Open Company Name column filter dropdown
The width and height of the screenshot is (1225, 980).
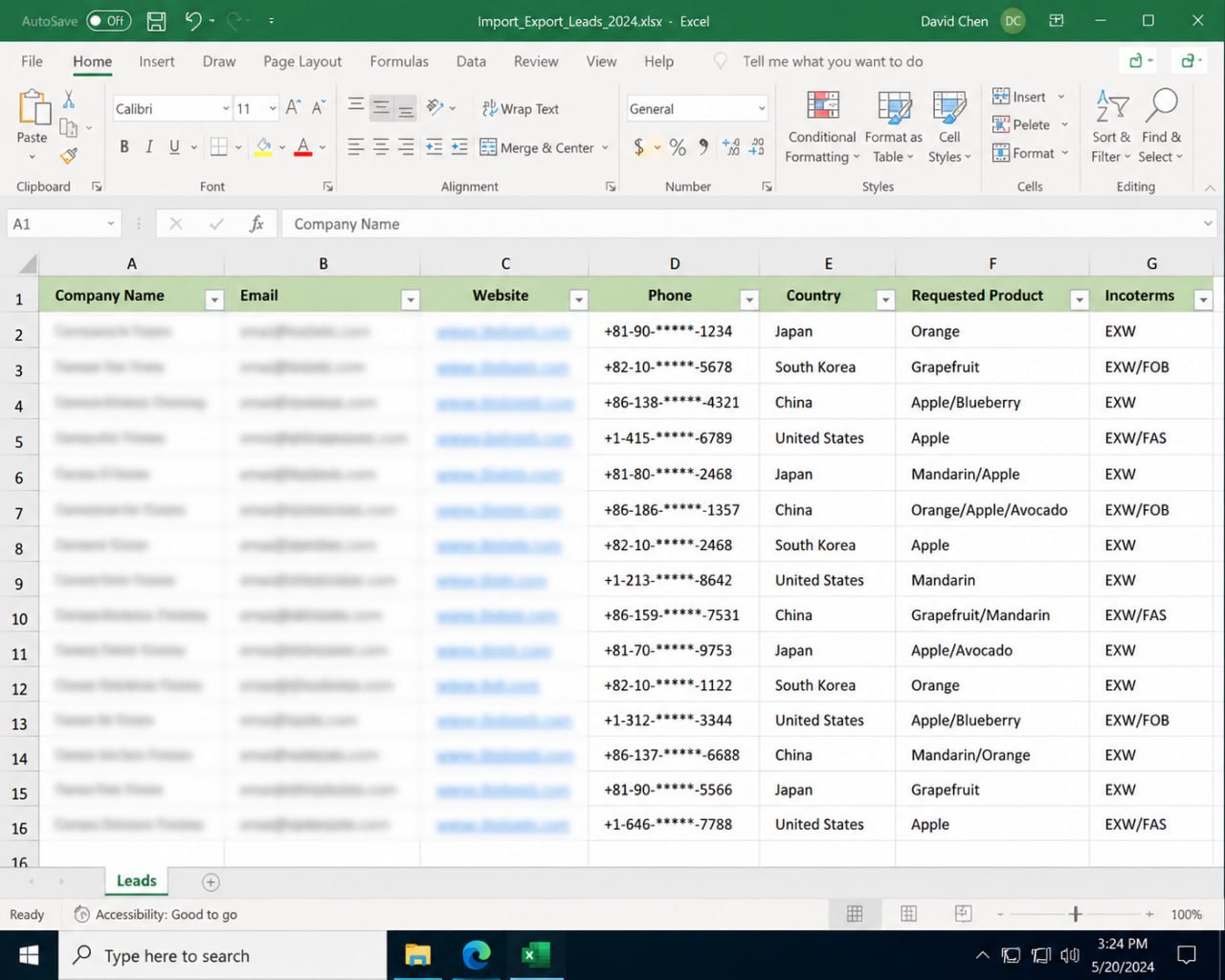tap(214, 300)
